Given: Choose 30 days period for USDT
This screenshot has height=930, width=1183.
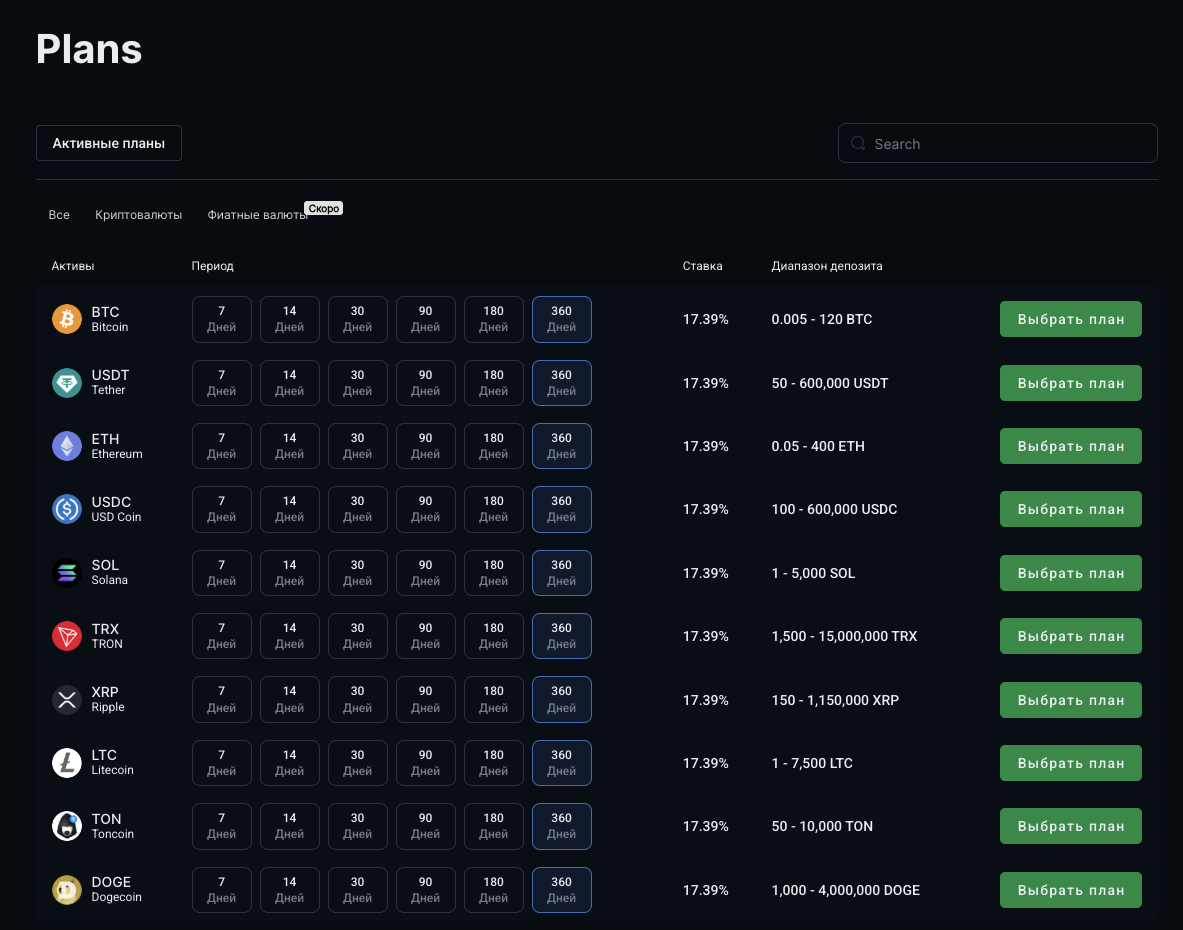Looking at the screenshot, I should pyautogui.click(x=358, y=382).
